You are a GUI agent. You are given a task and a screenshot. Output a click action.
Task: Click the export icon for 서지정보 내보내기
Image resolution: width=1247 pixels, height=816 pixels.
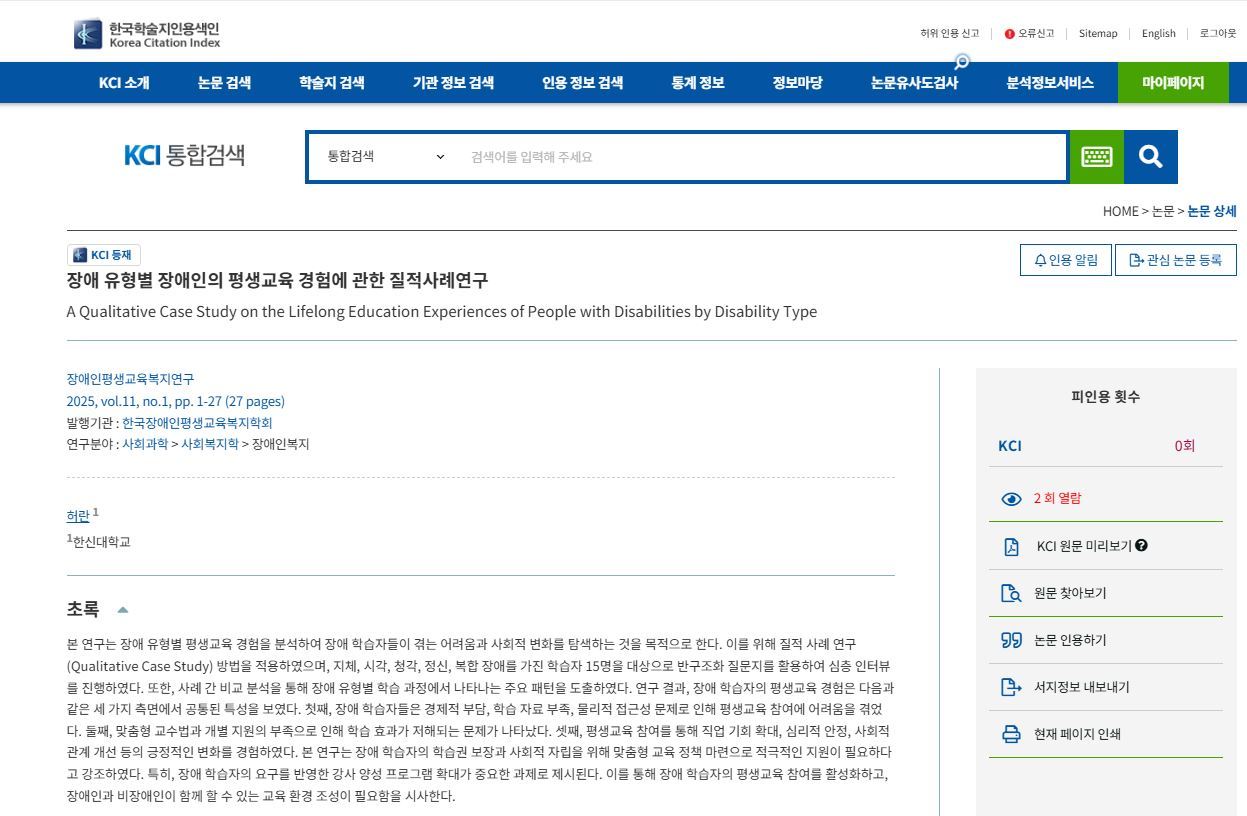coord(1011,687)
